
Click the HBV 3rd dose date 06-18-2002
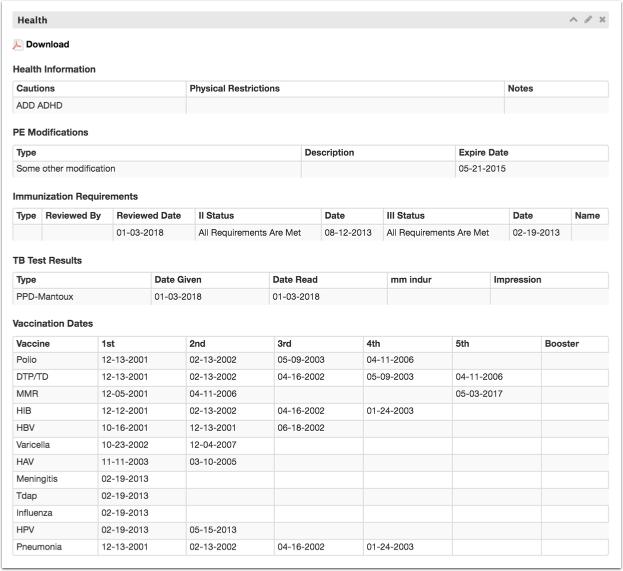point(301,428)
